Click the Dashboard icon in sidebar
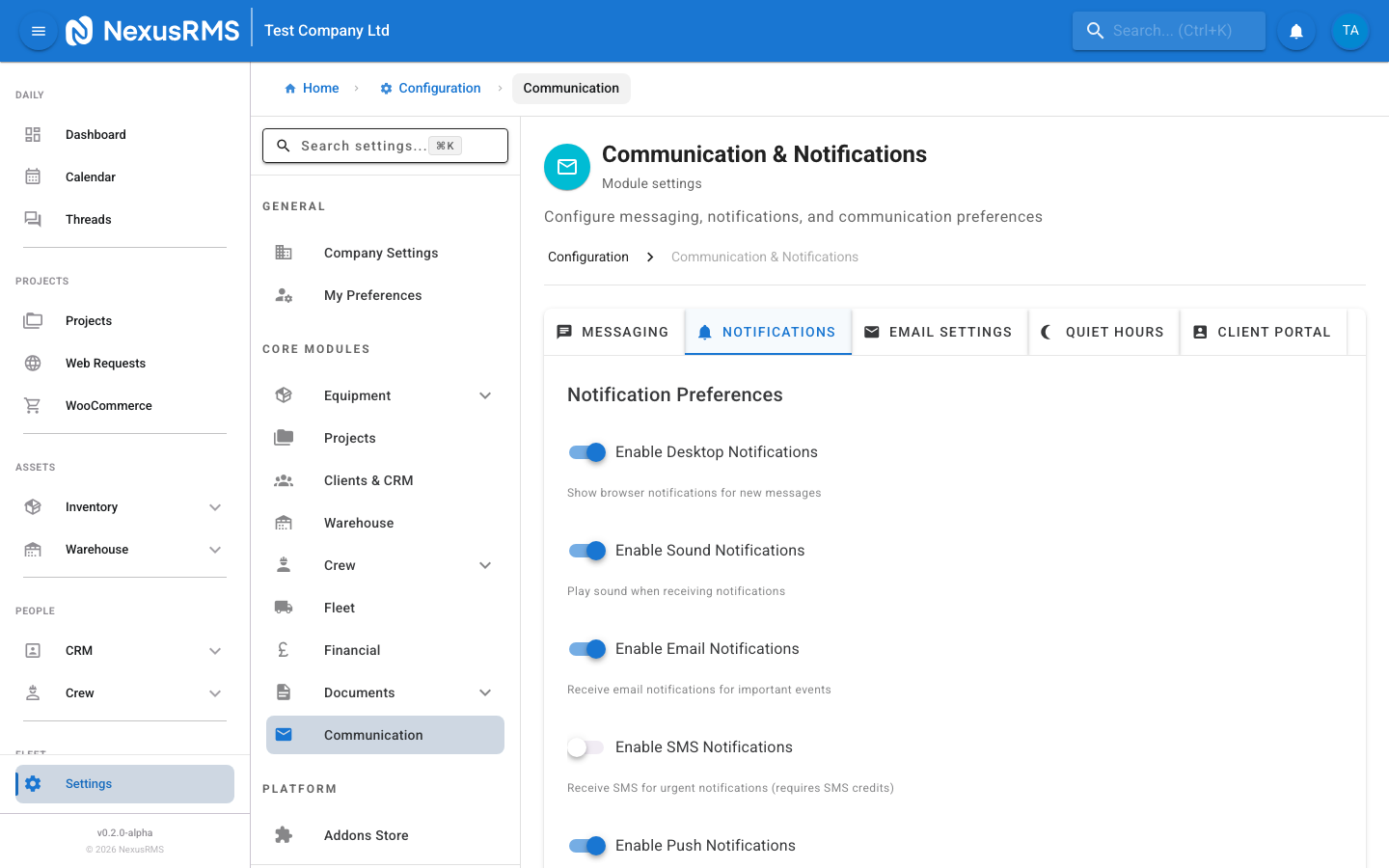This screenshot has height=868, width=1389. (33, 135)
